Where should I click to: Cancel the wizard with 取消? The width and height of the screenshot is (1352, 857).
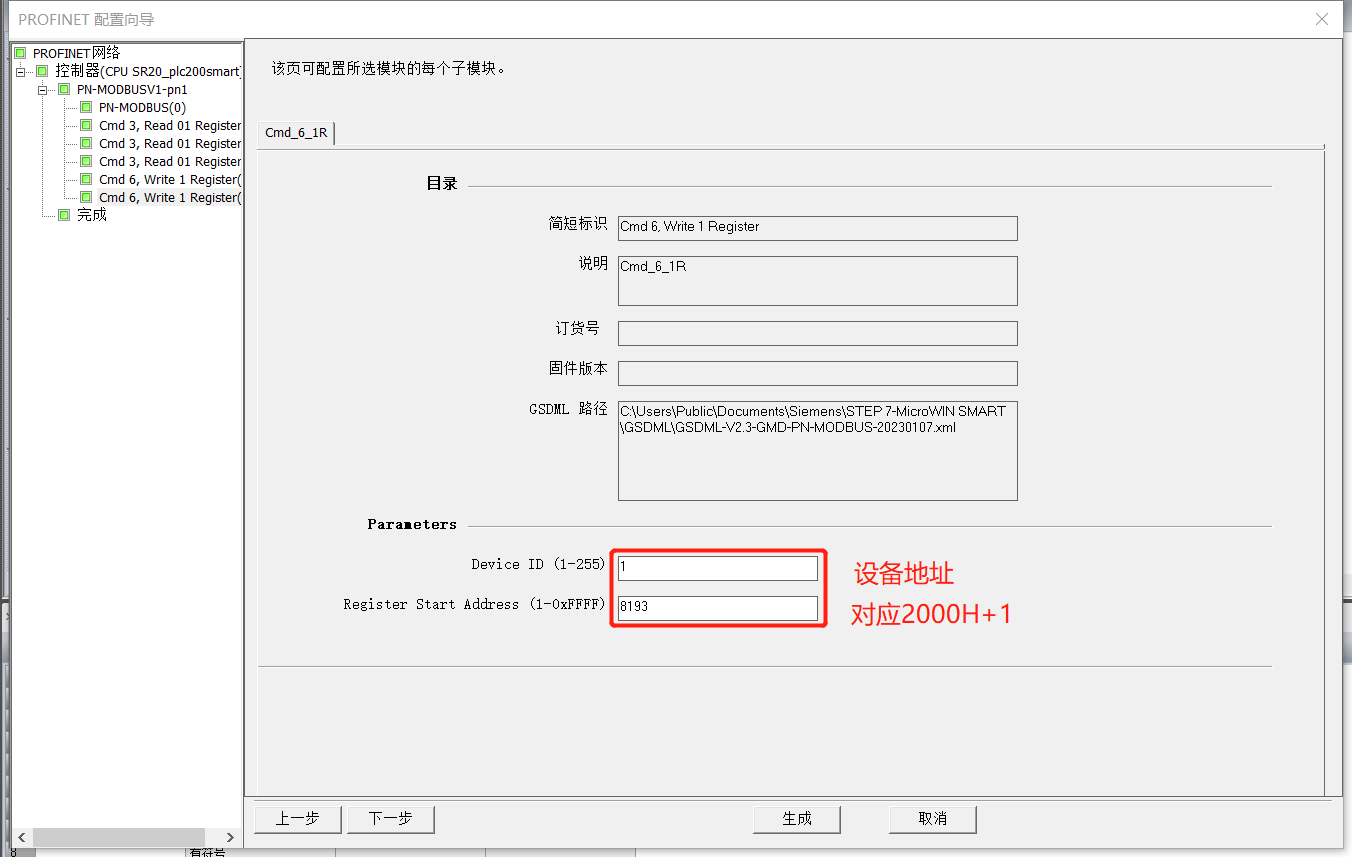coord(932,818)
